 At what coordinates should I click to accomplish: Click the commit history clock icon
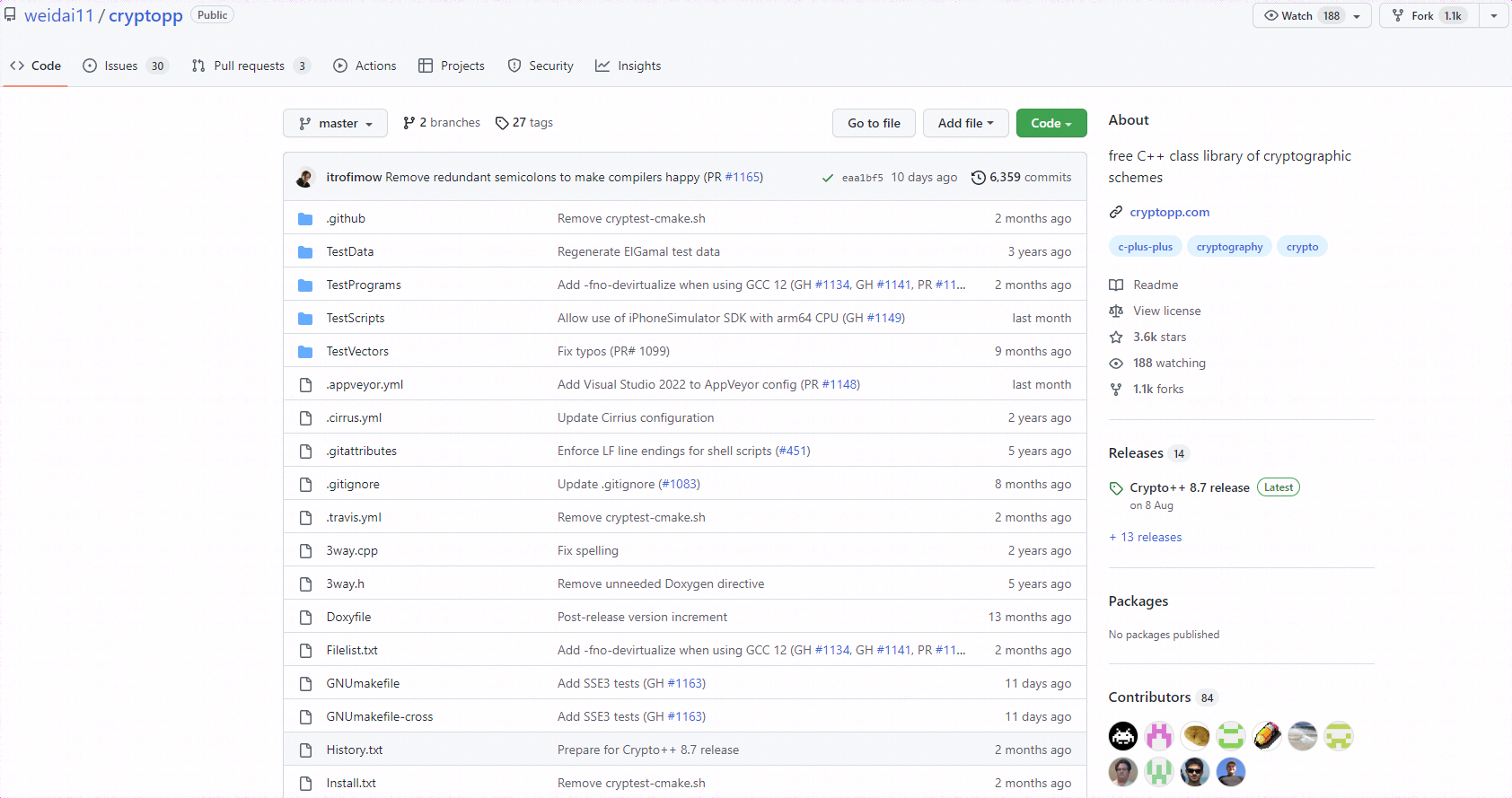tap(979, 178)
